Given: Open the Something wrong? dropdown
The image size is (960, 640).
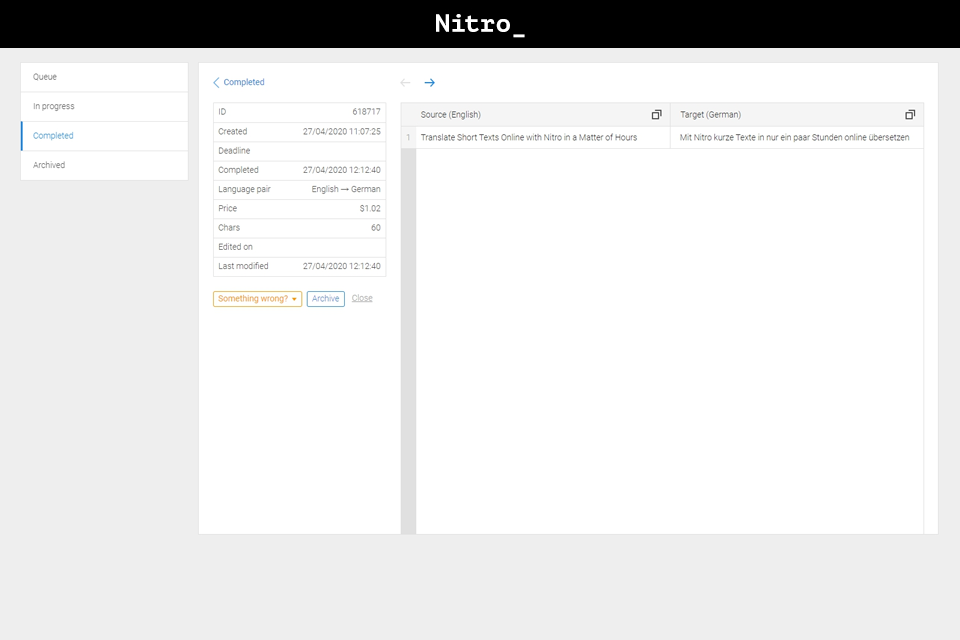Looking at the screenshot, I should [x=257, y=298].
